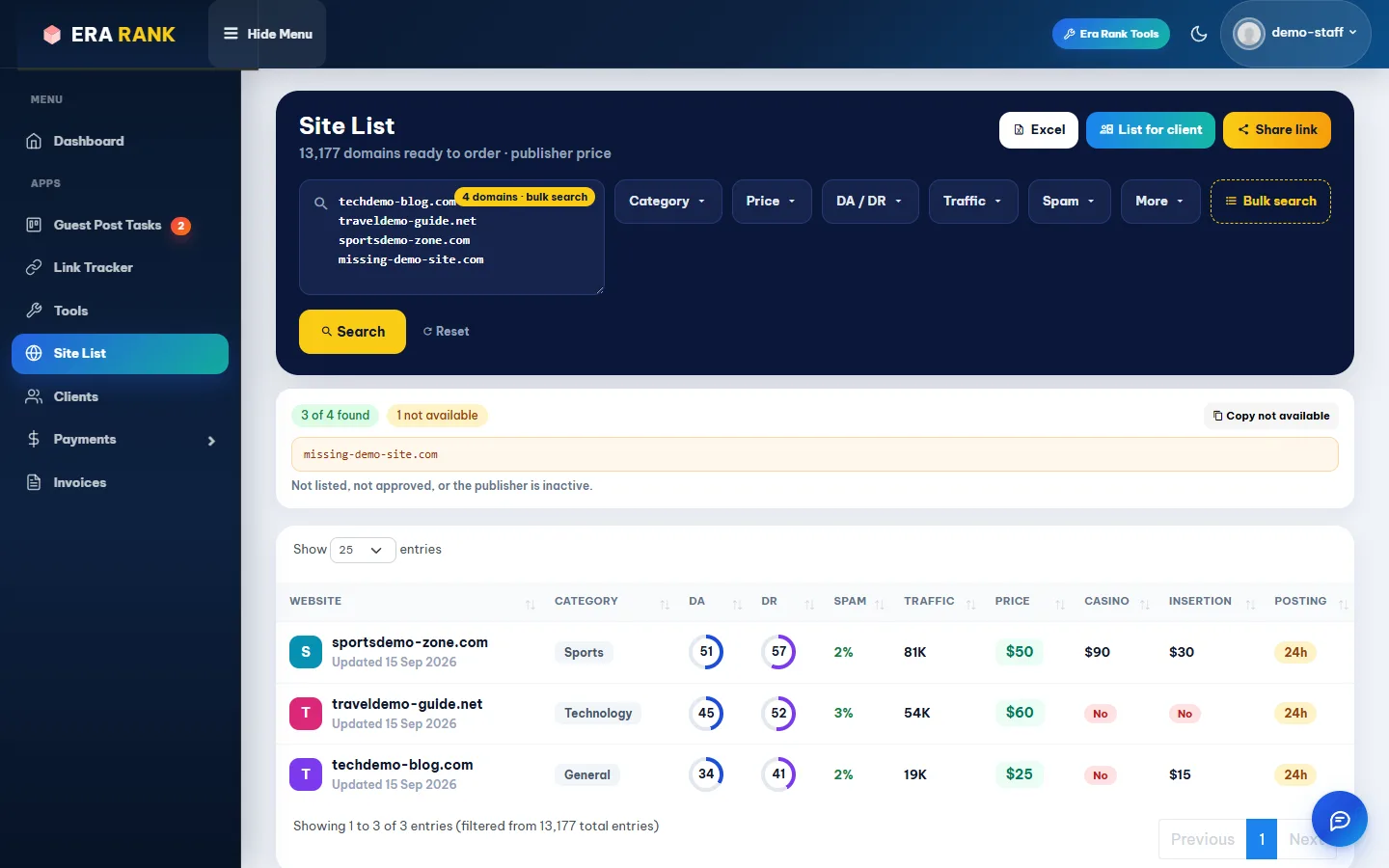Toggle Bulk search mode

[x=1270, y=202]
